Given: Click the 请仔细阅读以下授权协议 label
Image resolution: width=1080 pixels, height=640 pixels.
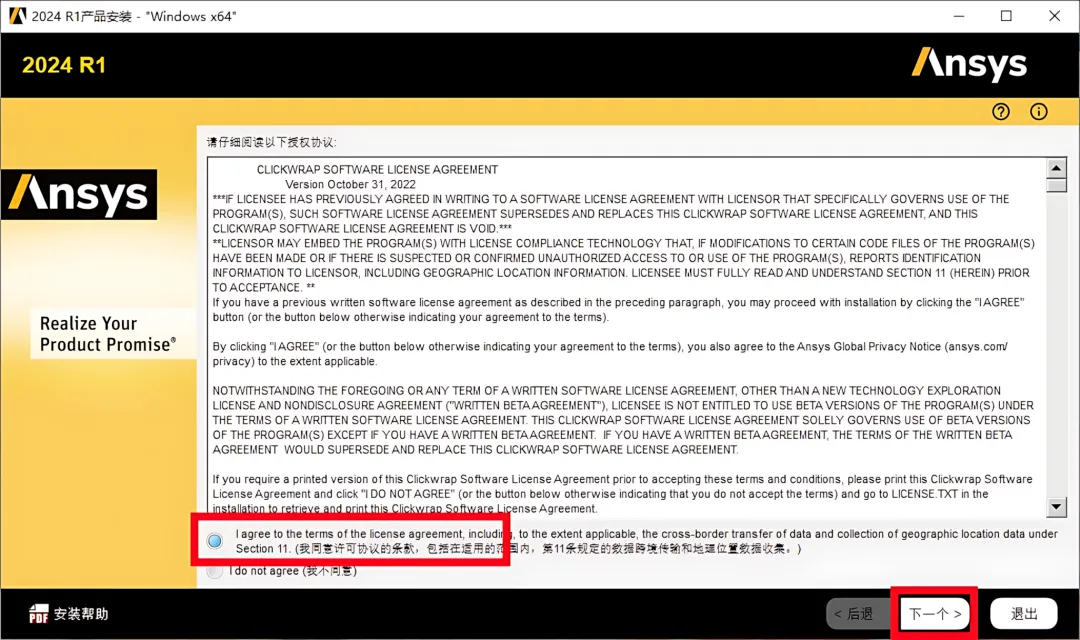Looking at the screenshot, I should pos(271,142).
